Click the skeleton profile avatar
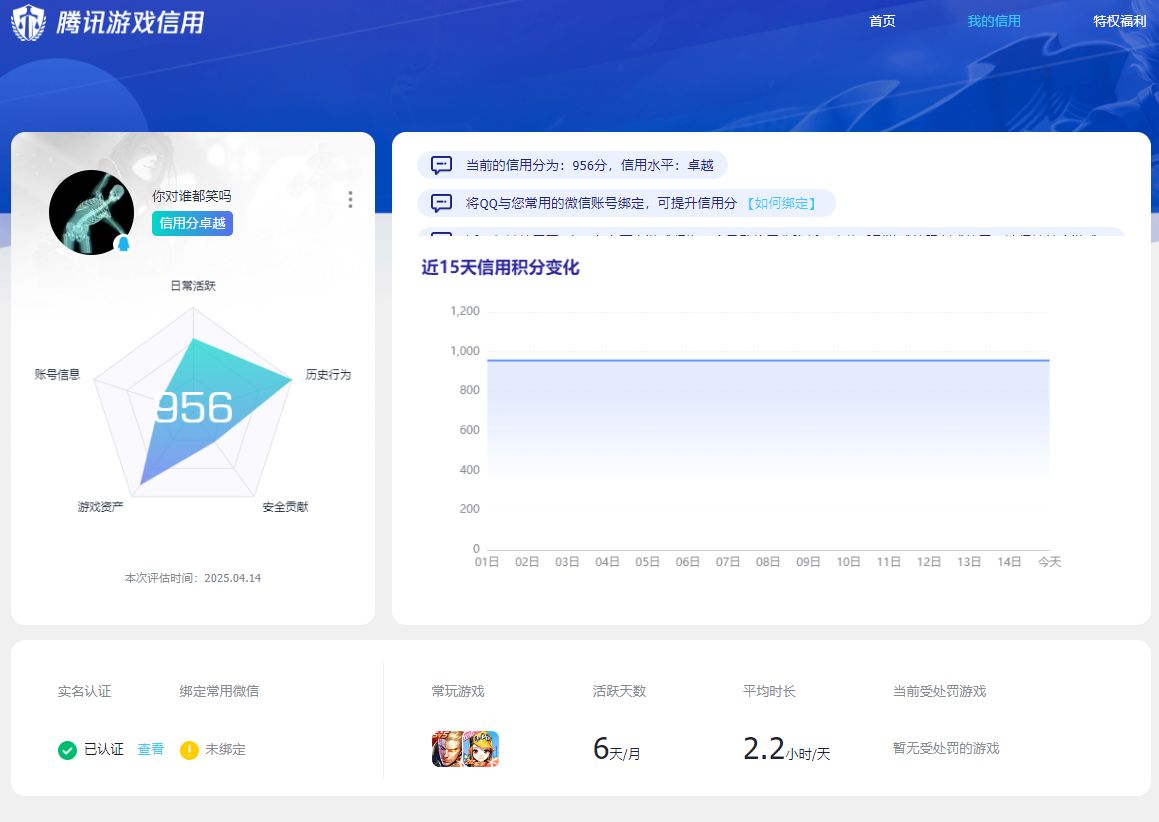Screen dimensions: 1159x822 click(91, 212)
